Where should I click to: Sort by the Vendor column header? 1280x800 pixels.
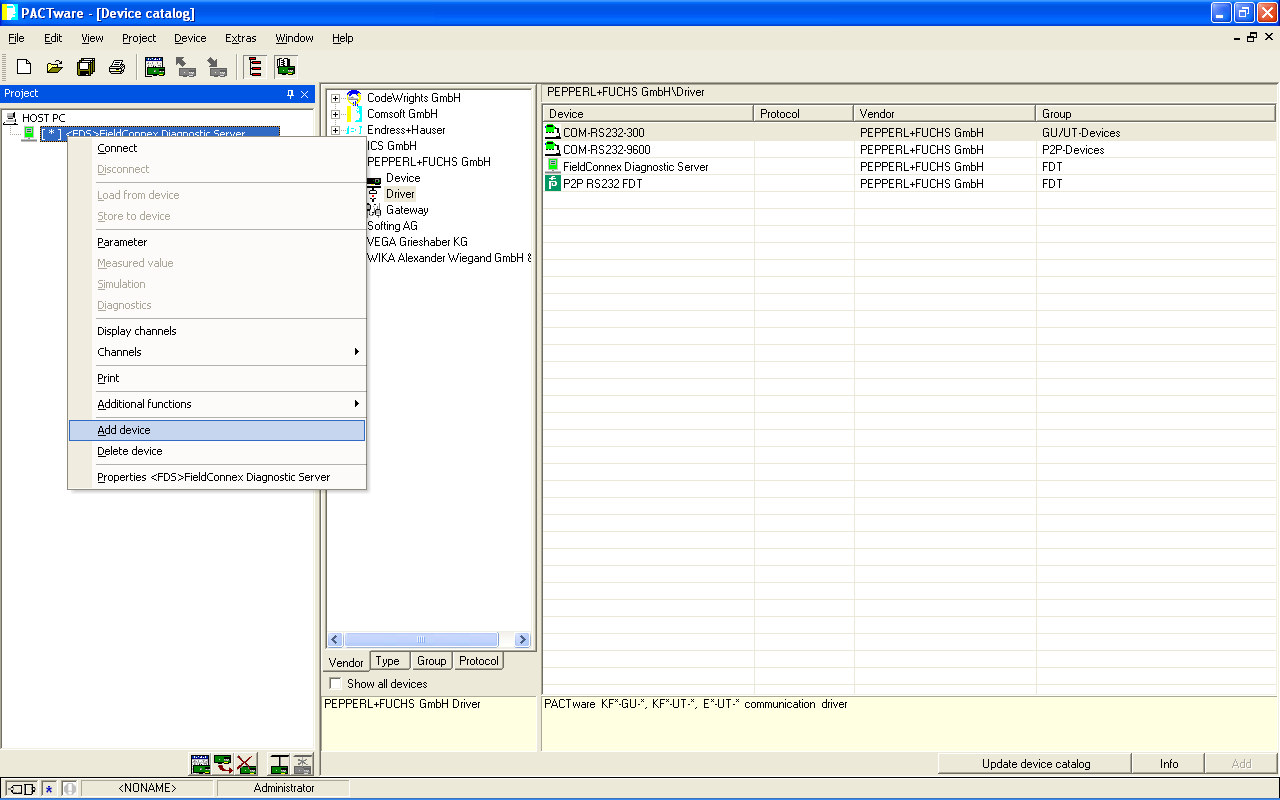pos(945,114)
